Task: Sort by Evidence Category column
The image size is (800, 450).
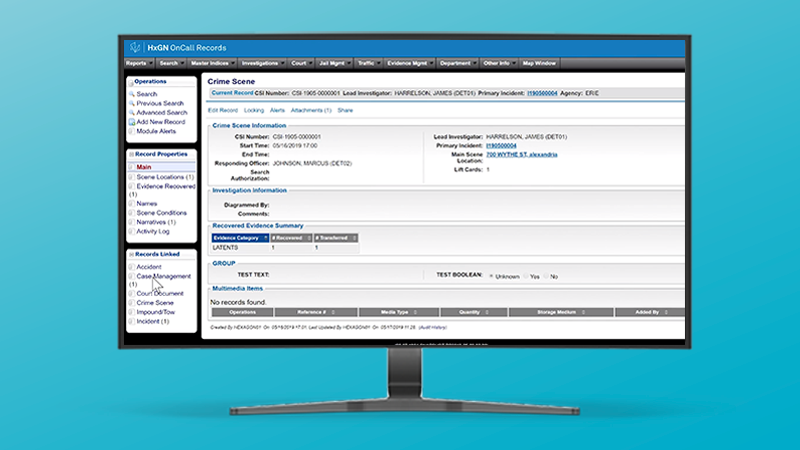Action: (x=240, y=238)
